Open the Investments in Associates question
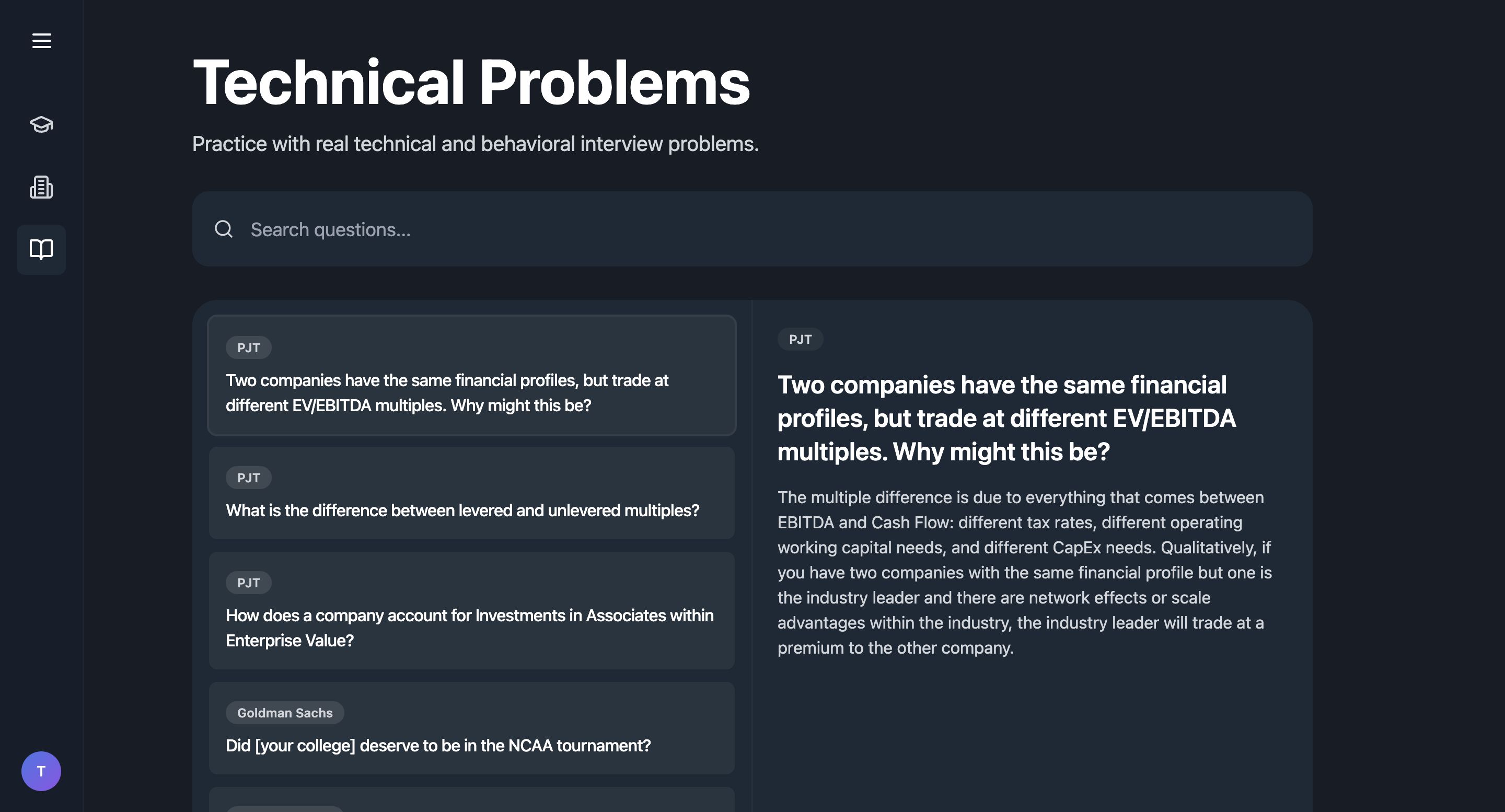The image size is (1505, 812). 471,610
